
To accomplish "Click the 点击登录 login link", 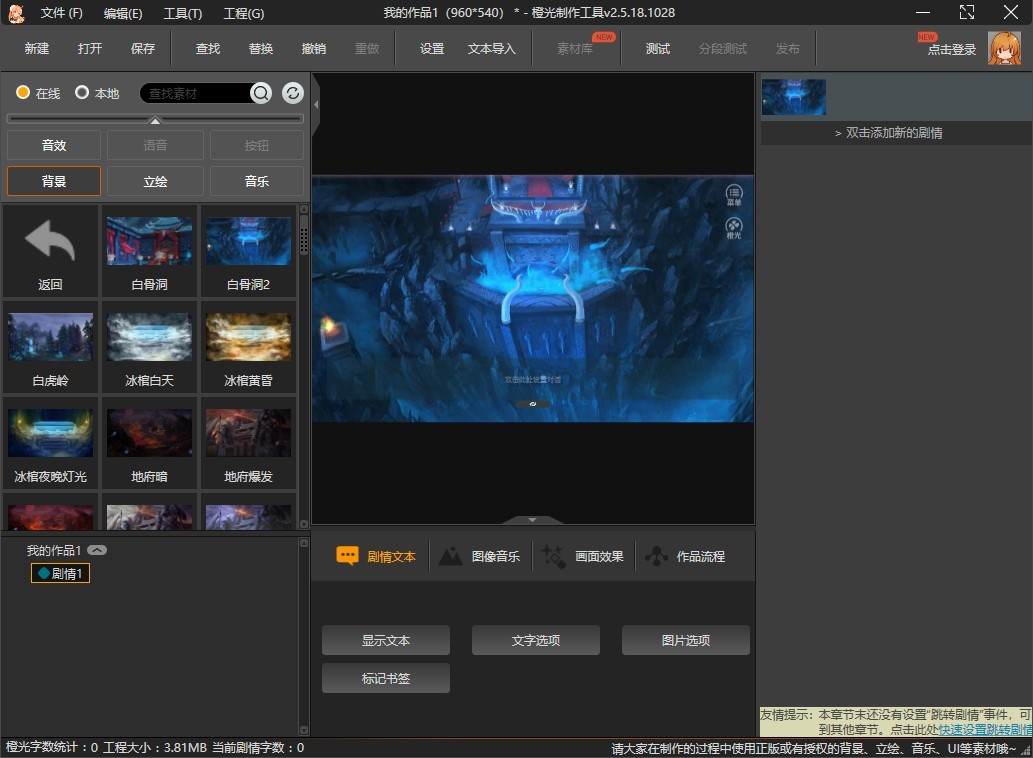I will 949,48.
